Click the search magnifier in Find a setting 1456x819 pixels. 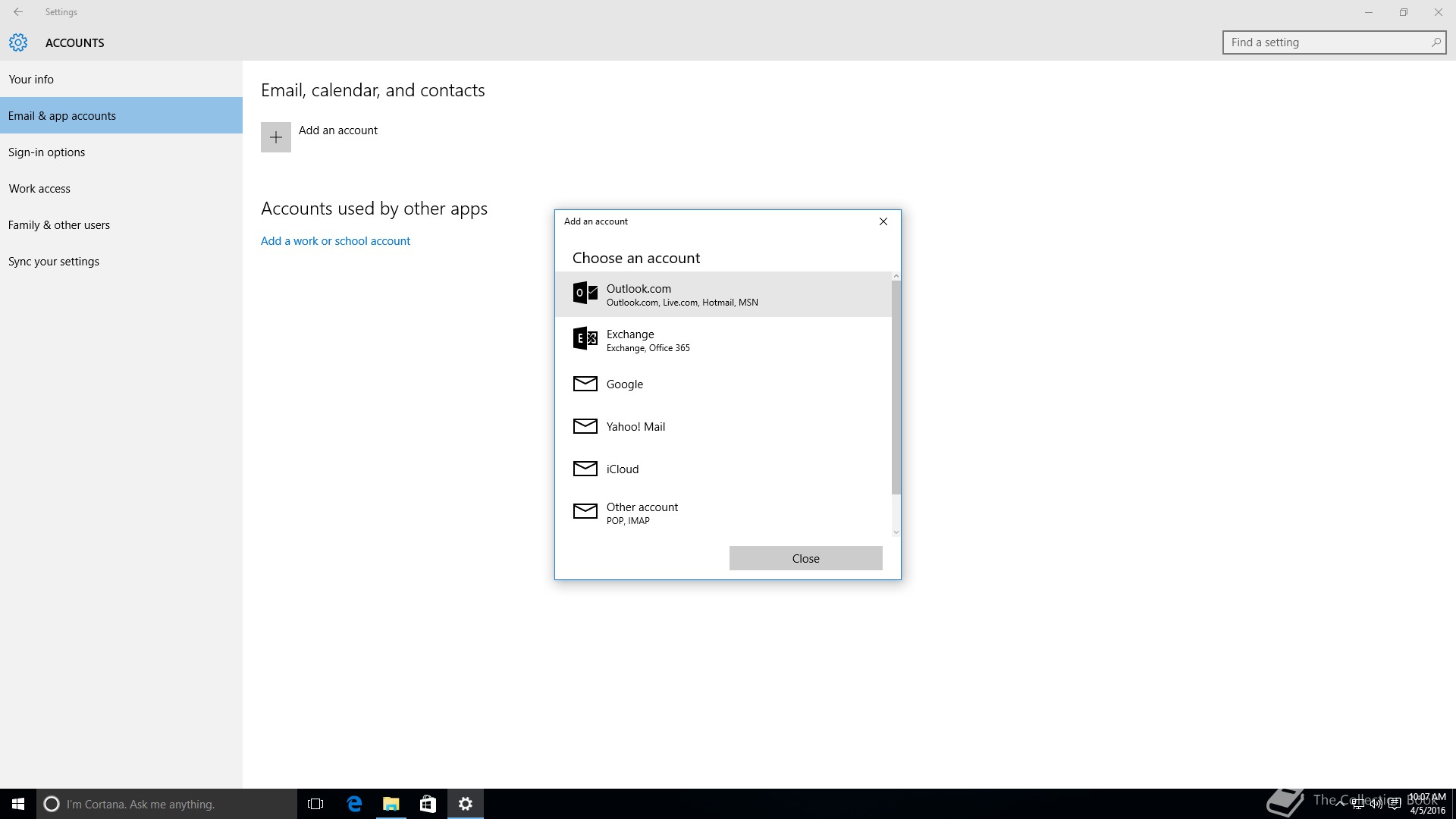[1436, 42]
